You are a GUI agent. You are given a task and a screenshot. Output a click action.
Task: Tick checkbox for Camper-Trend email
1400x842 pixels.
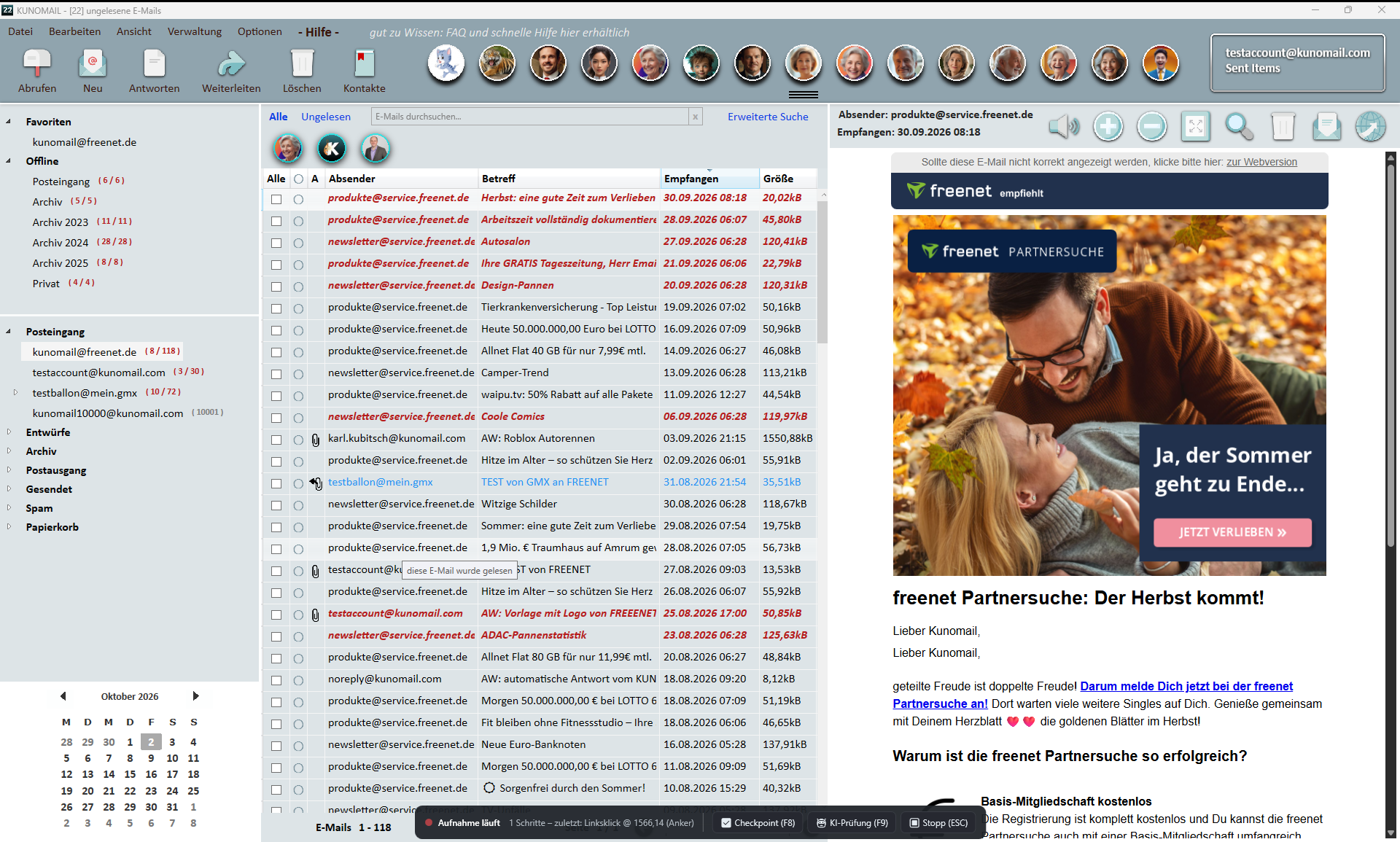(x=276, y=374)
